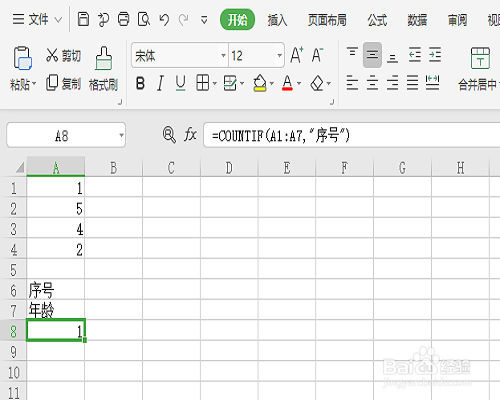500x400 pixels.
Task: Increase font size with A+ icon
Action: click(296, 55)
